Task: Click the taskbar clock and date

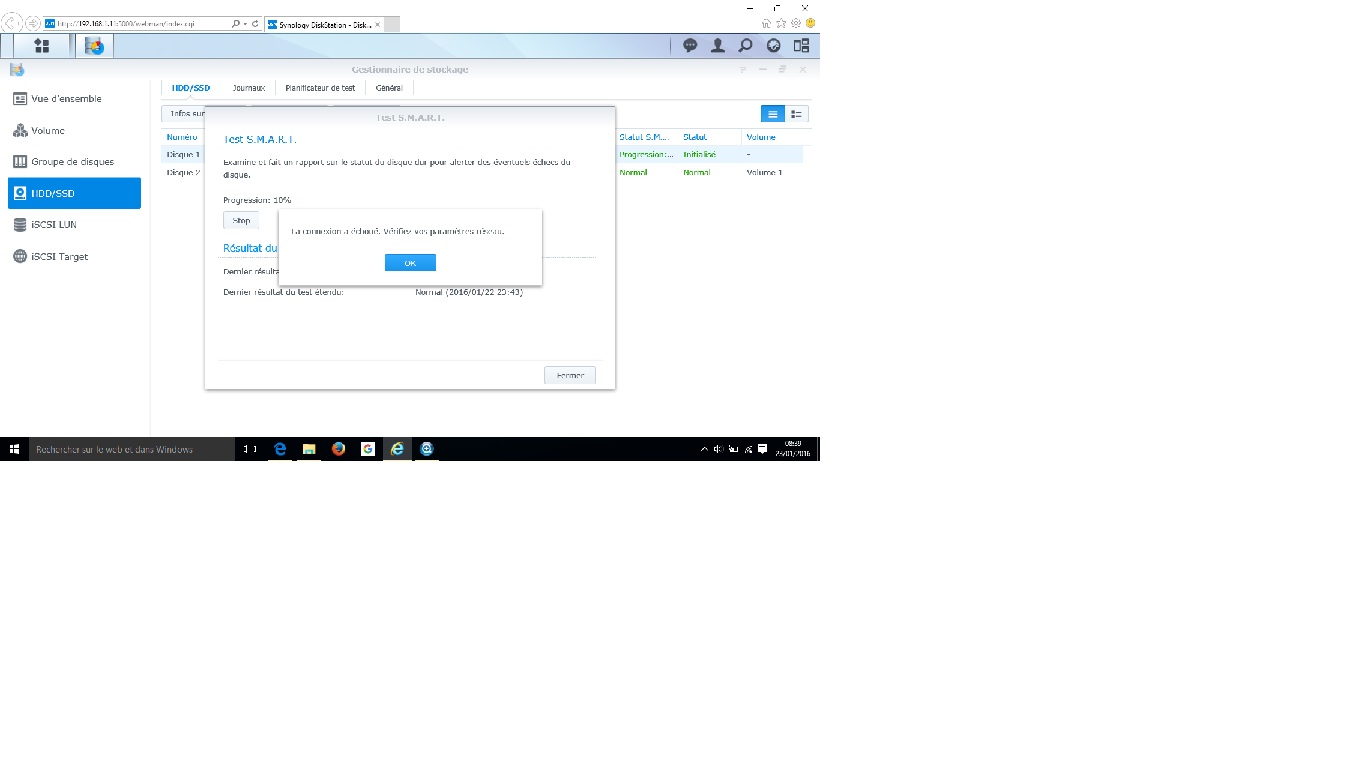Action: 791,449
